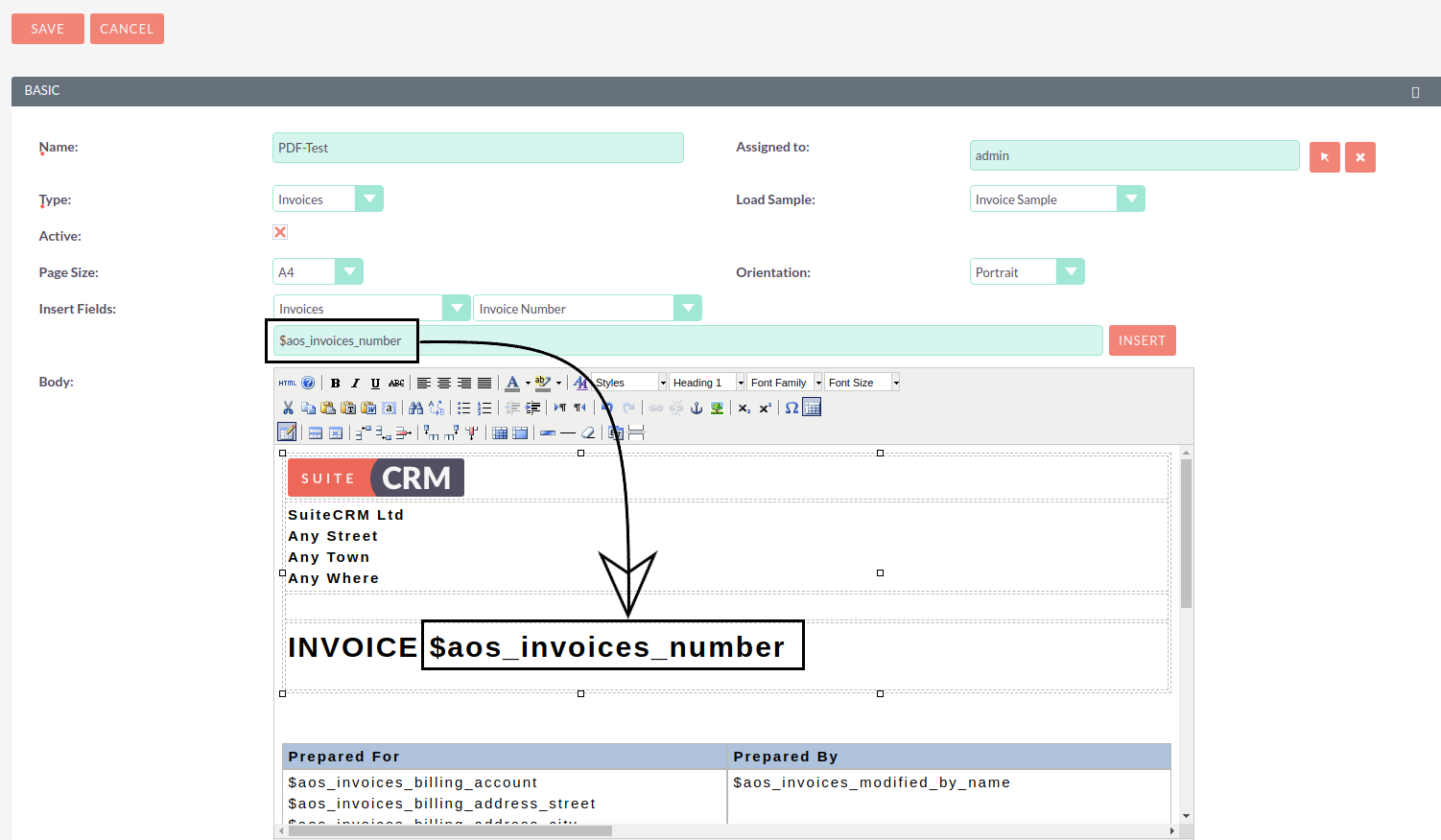1441x840 pixels.
Task: Apply superscript formatting
Action: tap(765, 408)
